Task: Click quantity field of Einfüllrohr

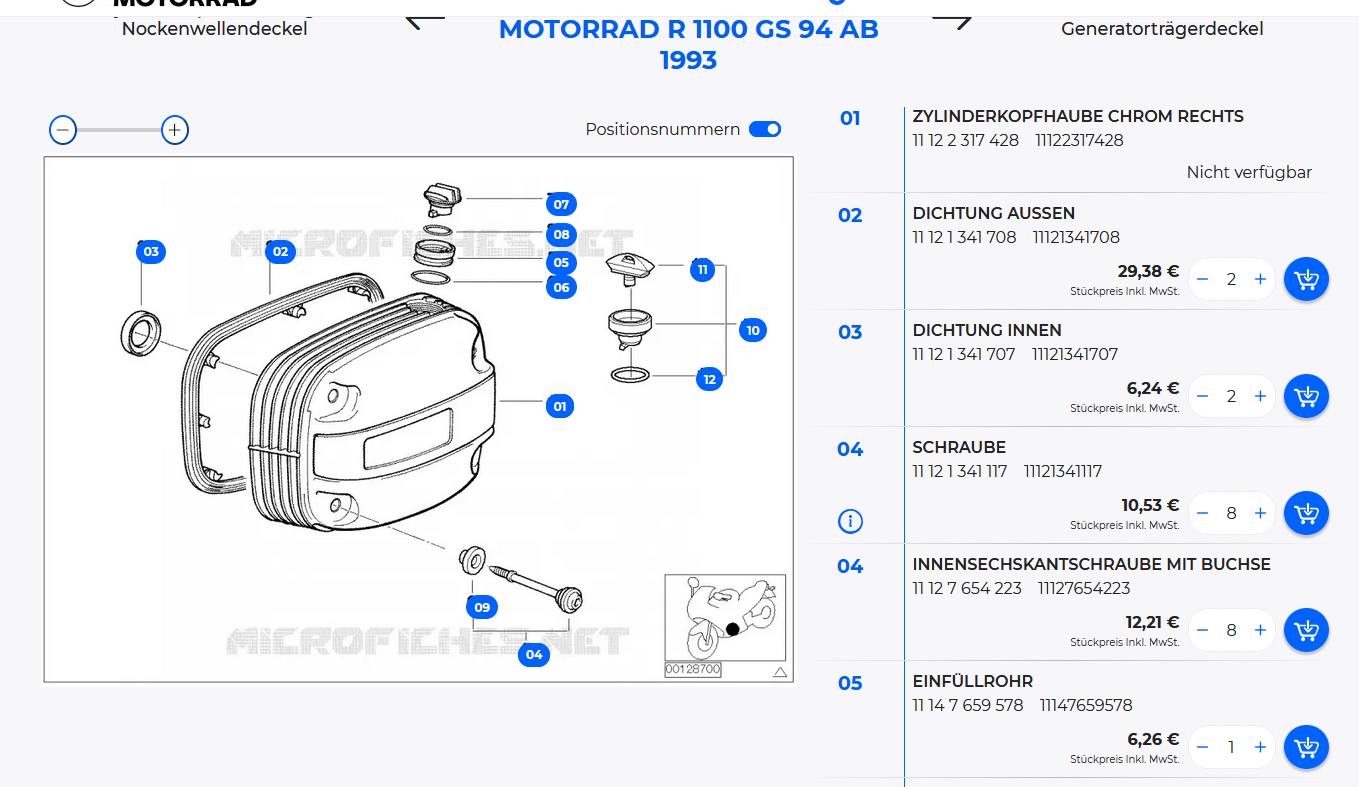Action: (x=1232, y=747)
